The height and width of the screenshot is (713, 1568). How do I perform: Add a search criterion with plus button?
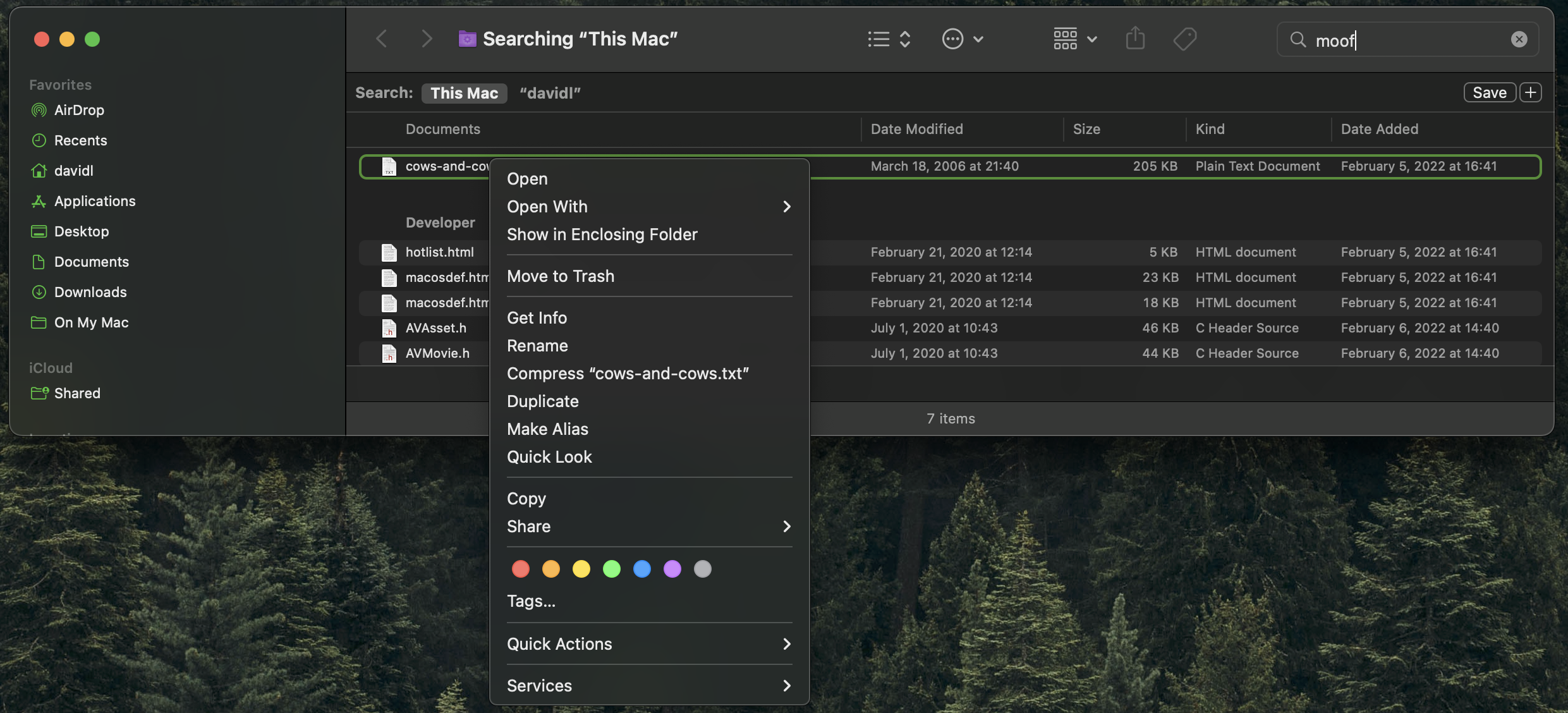click(1530, 92)
